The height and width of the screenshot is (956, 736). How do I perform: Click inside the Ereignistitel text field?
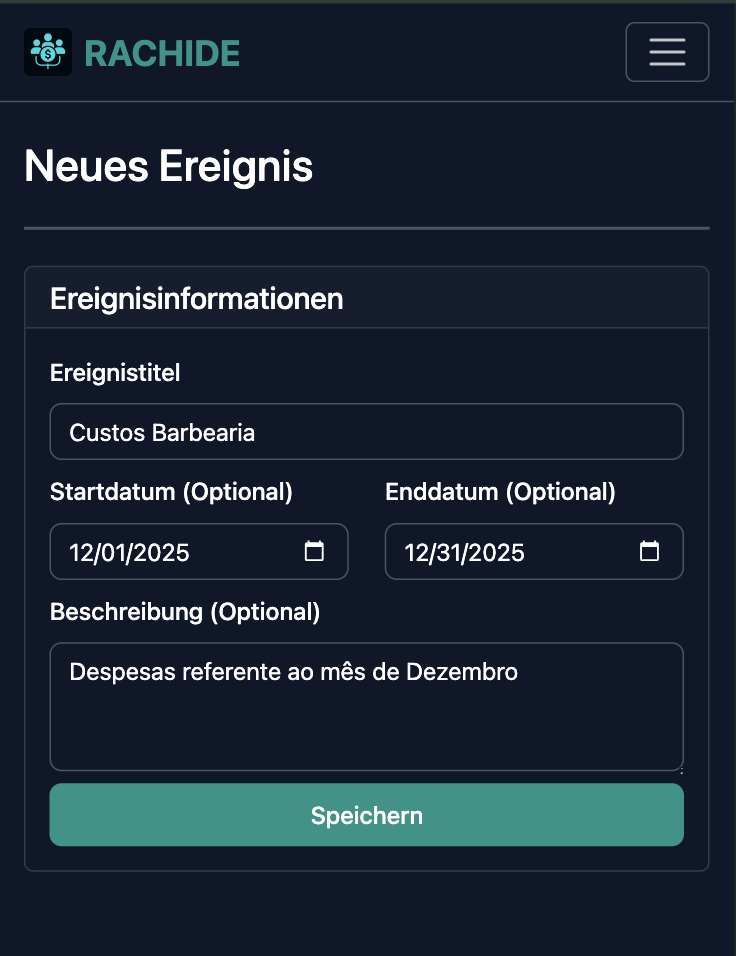tap(366, 431)
